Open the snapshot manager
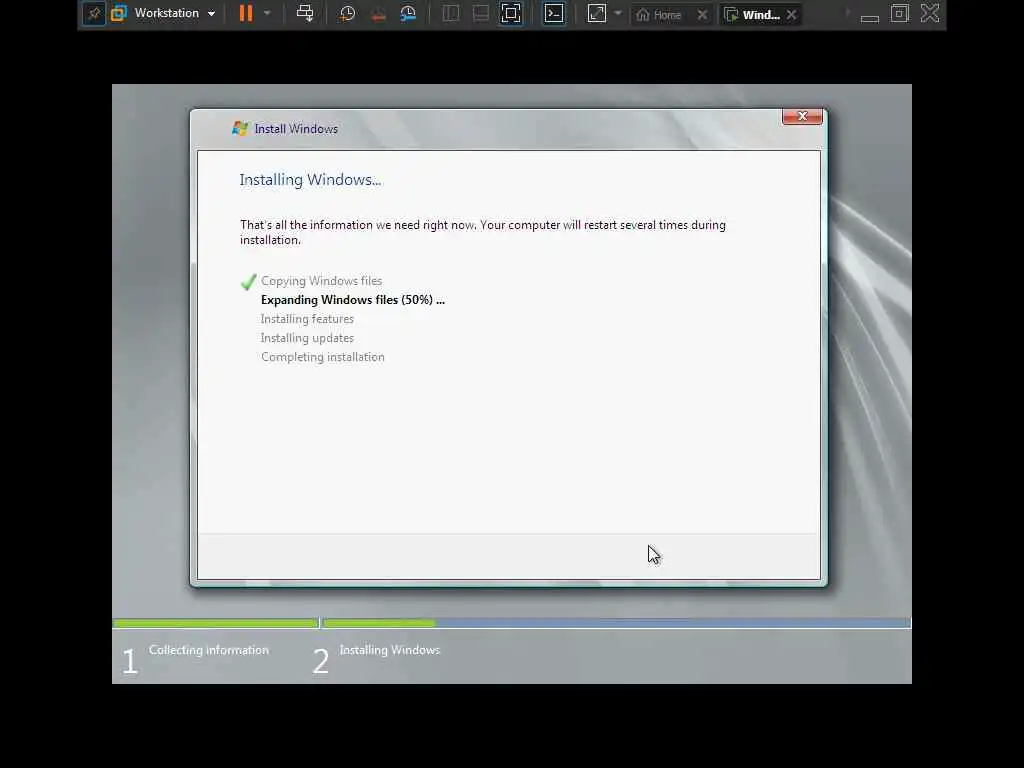Screen dimensions: 1024x768 coord(408,14)
